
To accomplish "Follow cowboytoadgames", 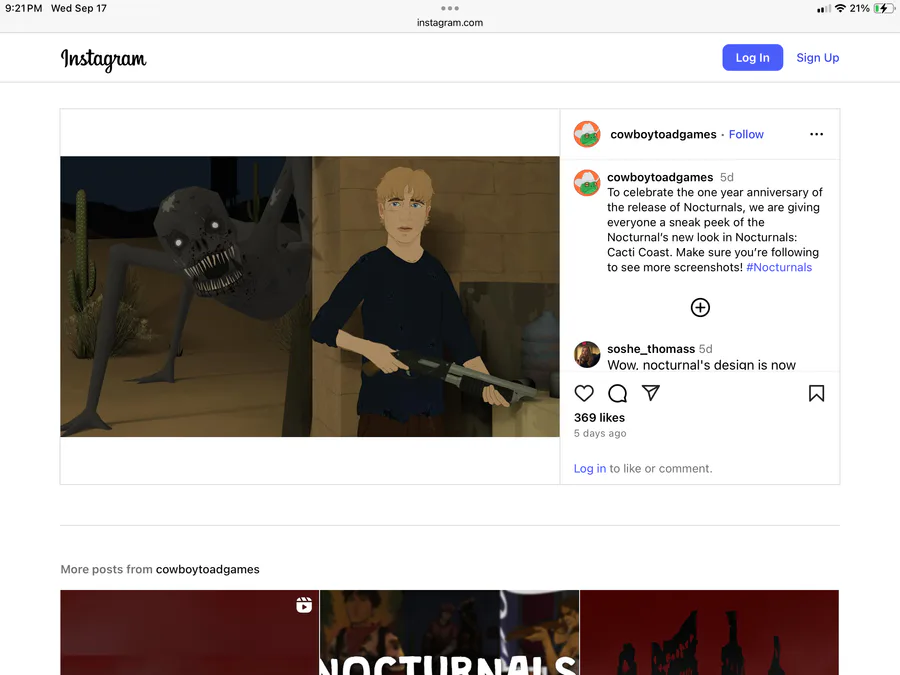I will (746, 134).
